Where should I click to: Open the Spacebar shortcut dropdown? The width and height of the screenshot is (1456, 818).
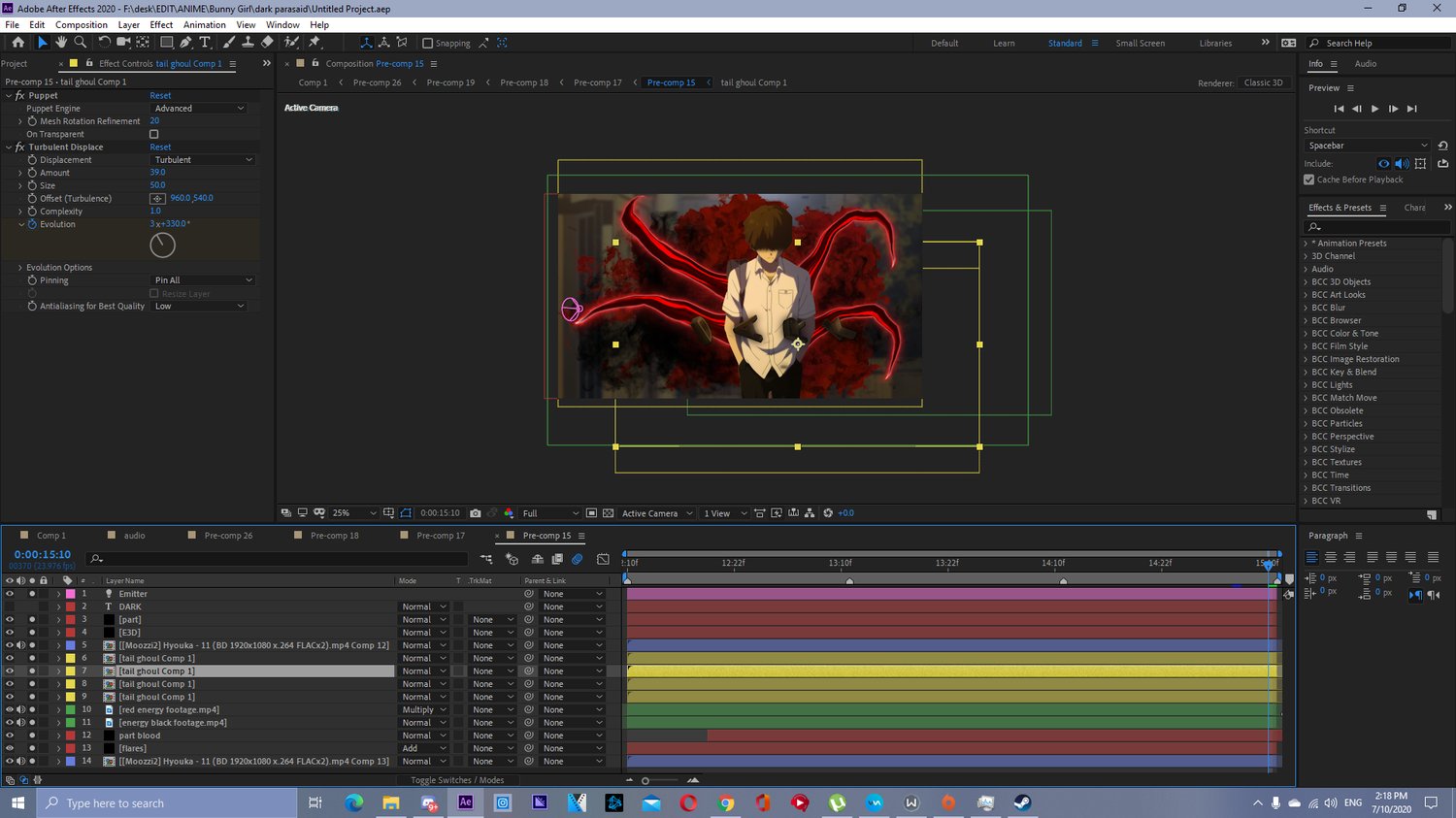[1367, 146]
